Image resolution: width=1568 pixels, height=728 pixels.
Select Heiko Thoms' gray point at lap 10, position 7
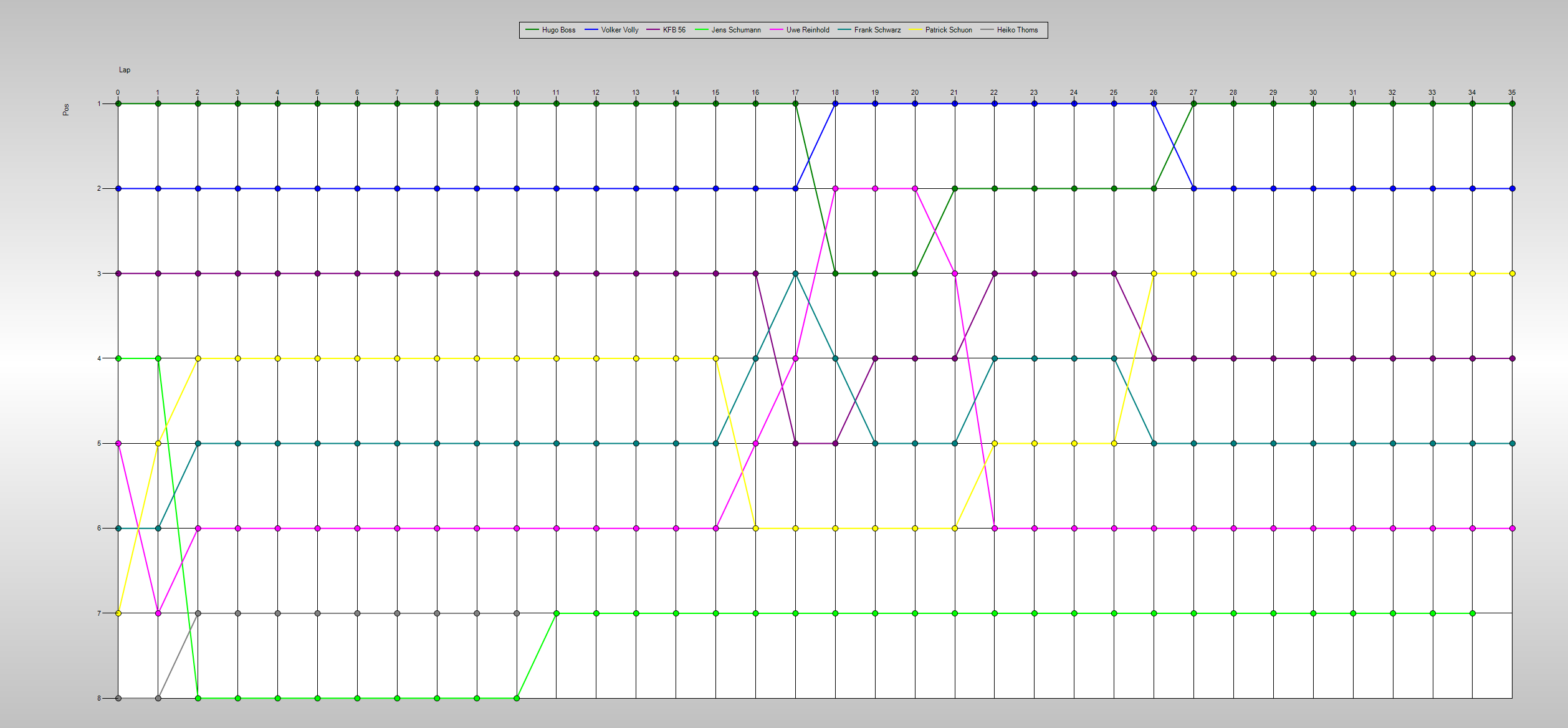pos(517,613)
